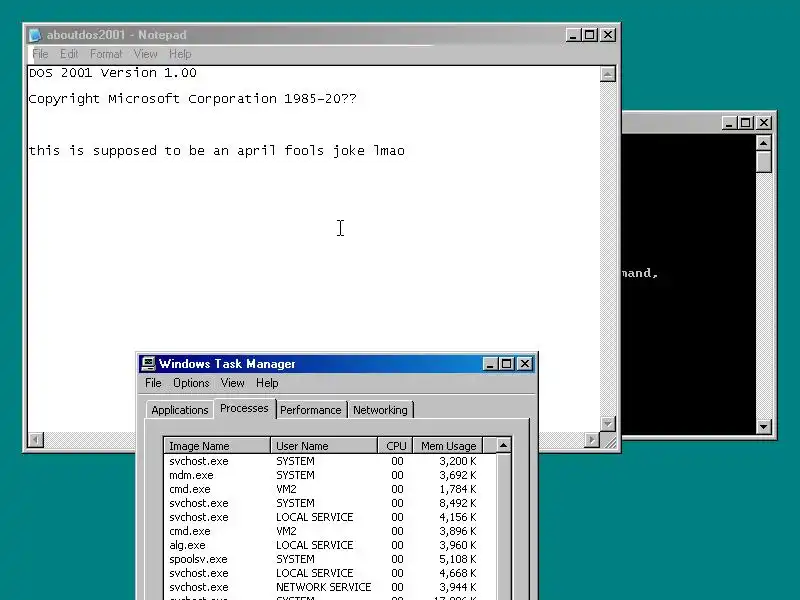Switch to the Networking tab
This screenshot has width=800, height=600.
coord(380,410)
